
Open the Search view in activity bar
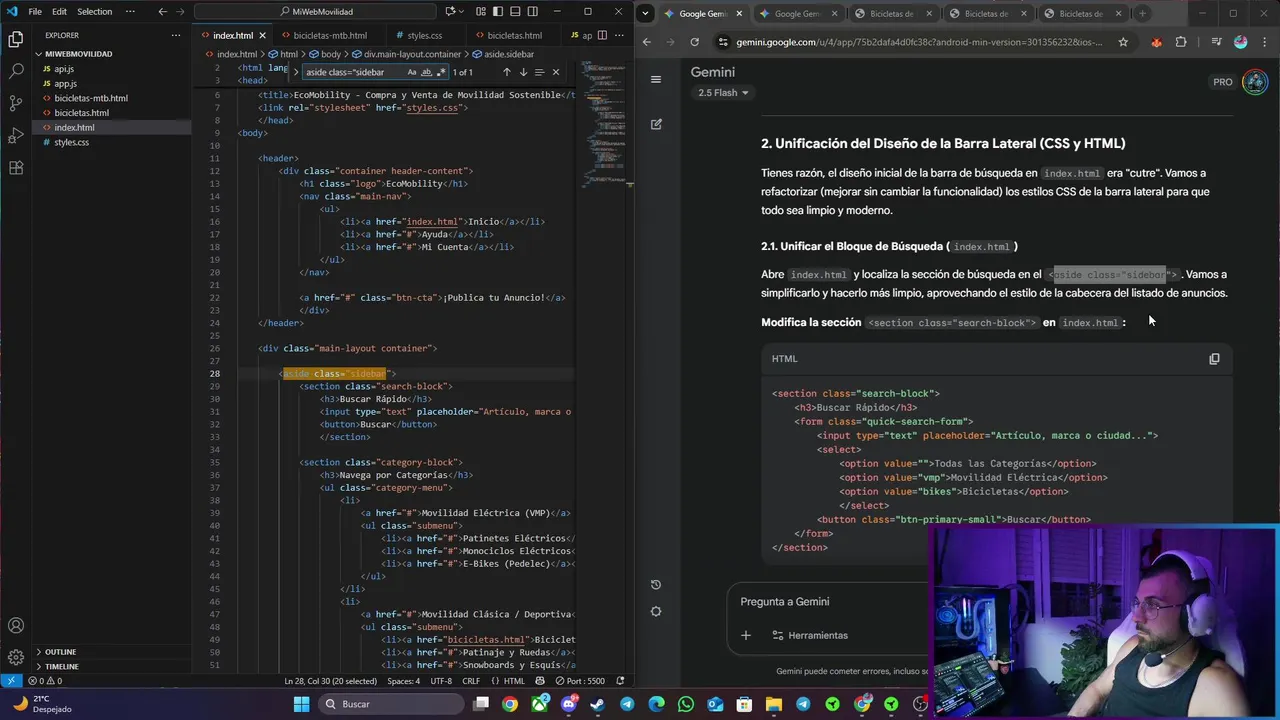click(x=16, y=72)
